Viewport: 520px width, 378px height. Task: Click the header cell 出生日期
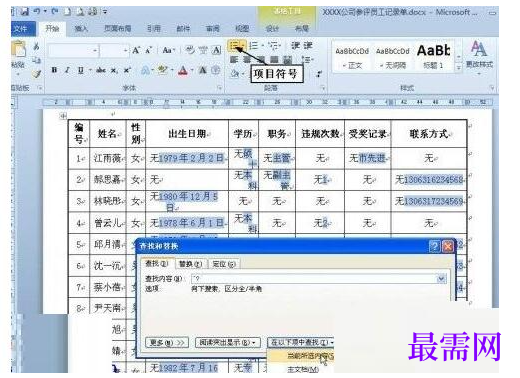pos(187,134)
